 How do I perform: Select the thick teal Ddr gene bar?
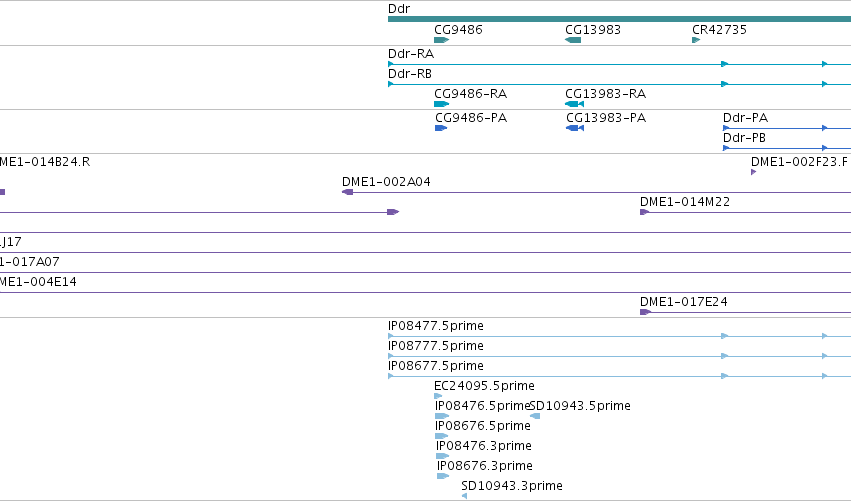point(619,20)
